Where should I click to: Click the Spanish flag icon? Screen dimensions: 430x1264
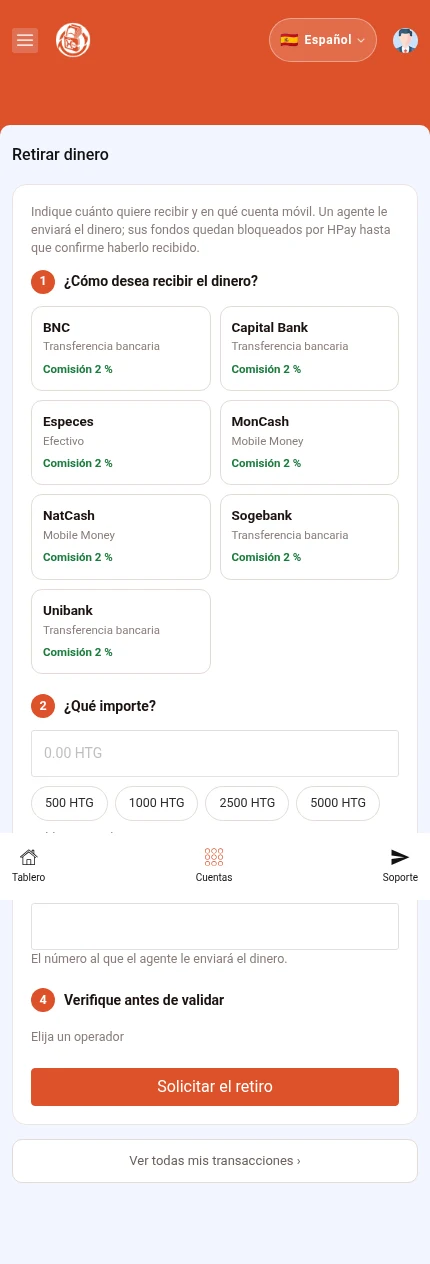[289, 40]
